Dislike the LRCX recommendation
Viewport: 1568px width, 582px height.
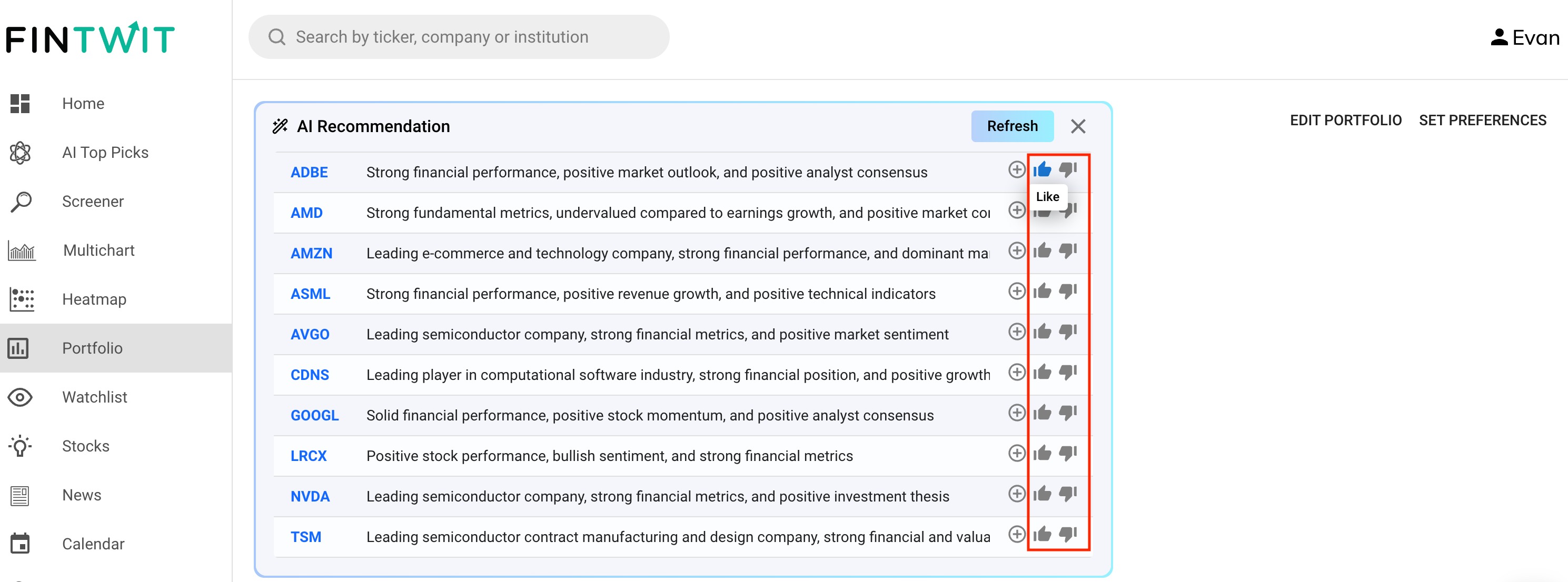(x=1068, y=453)
